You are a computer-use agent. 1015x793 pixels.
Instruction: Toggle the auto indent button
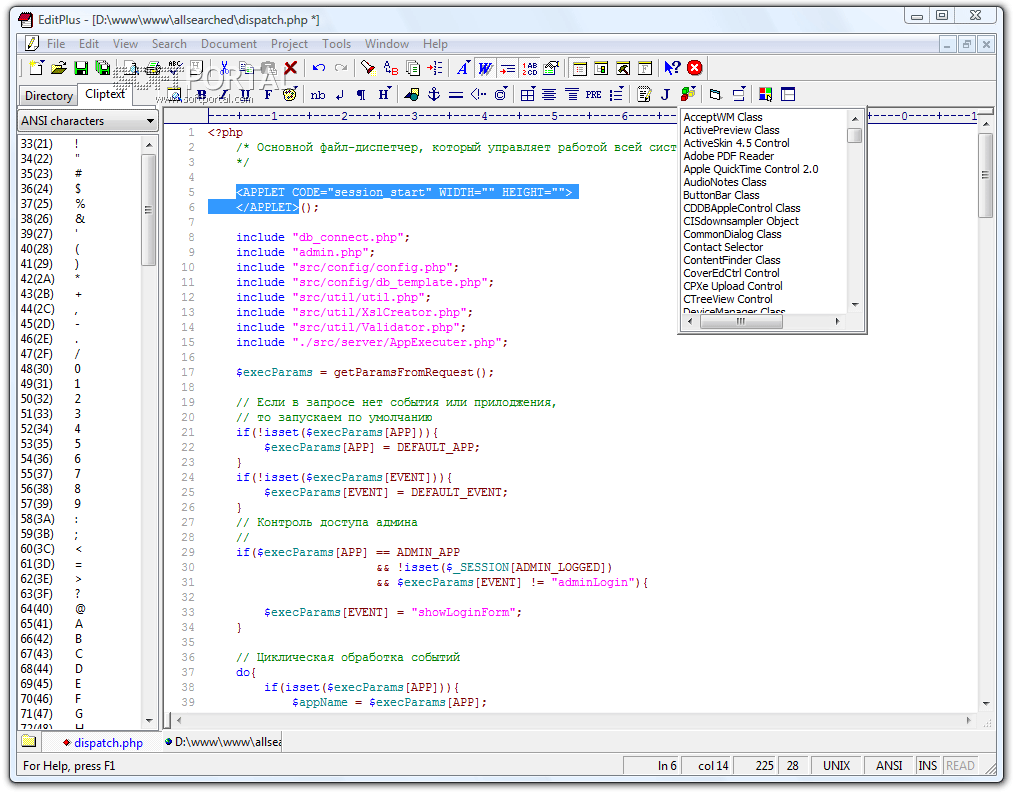pos(508,68)
